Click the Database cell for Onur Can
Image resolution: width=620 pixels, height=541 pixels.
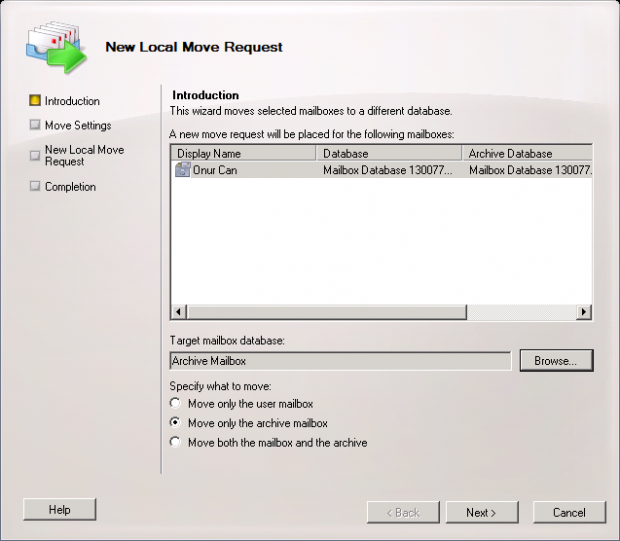point(388,170)
